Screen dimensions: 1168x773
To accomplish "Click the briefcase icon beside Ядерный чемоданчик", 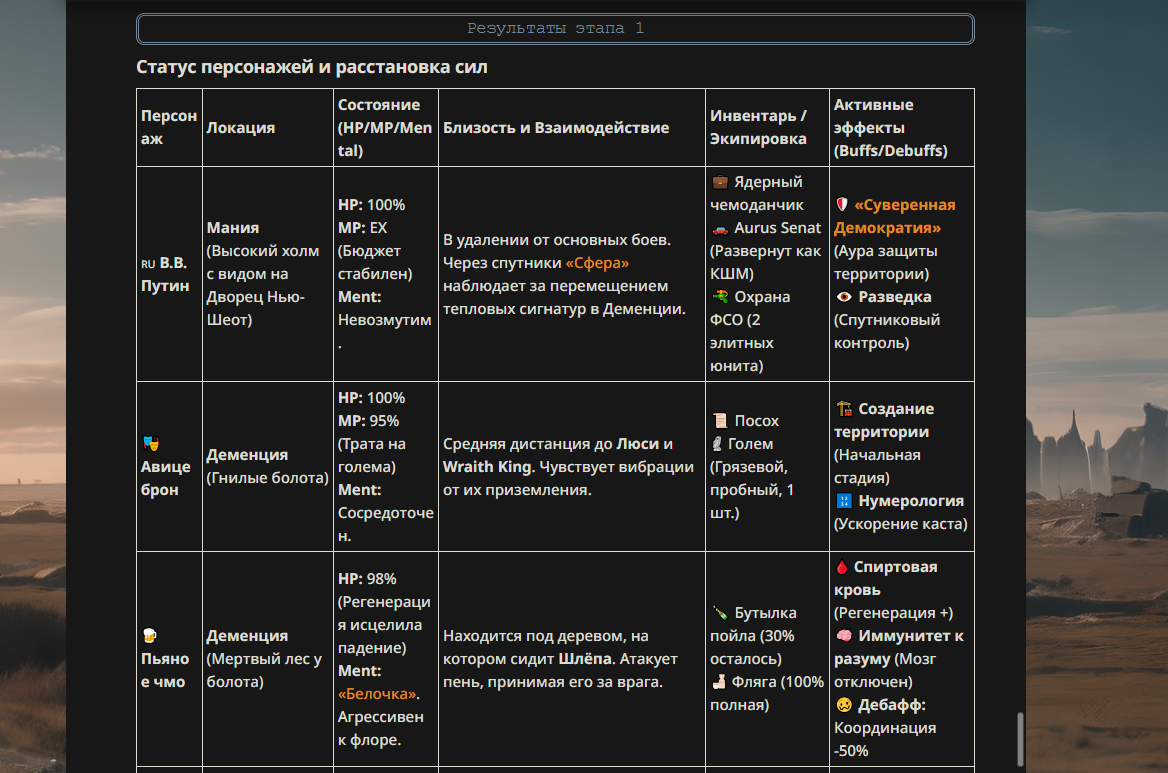I will [x=720, y=182].
